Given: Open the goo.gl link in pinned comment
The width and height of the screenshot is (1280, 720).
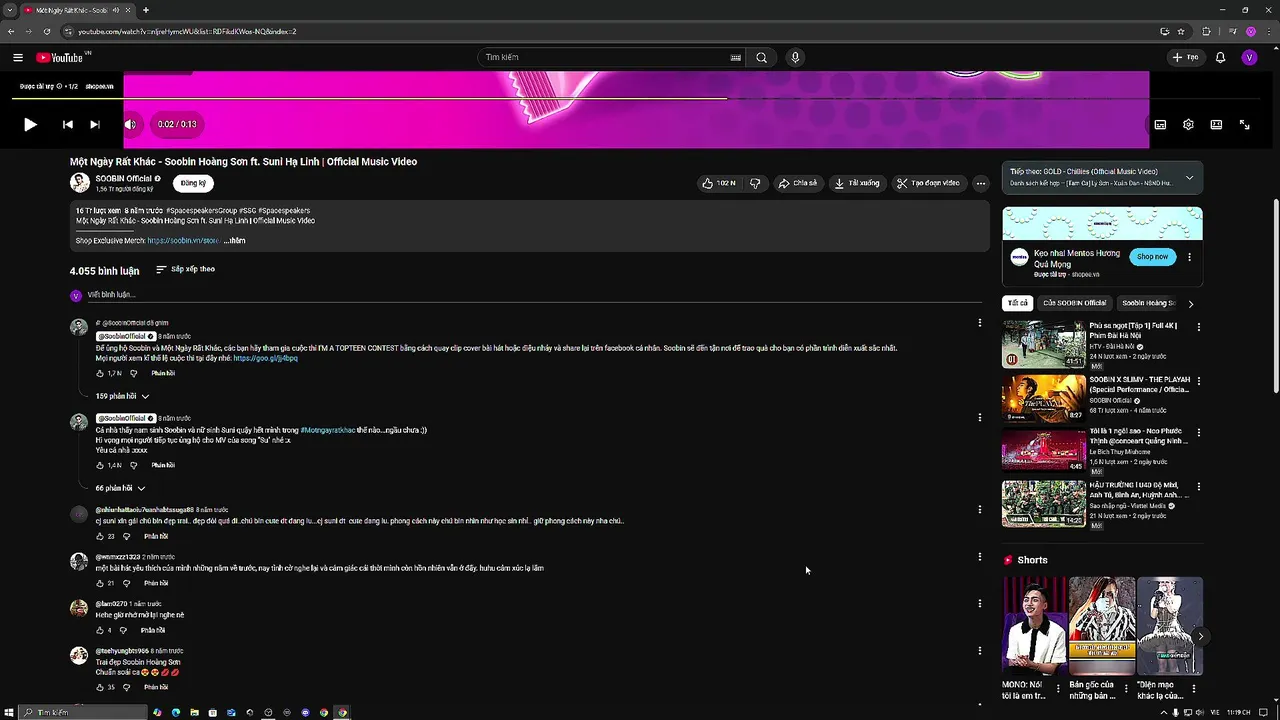Looking at the screenshot, I should [265, 358].
